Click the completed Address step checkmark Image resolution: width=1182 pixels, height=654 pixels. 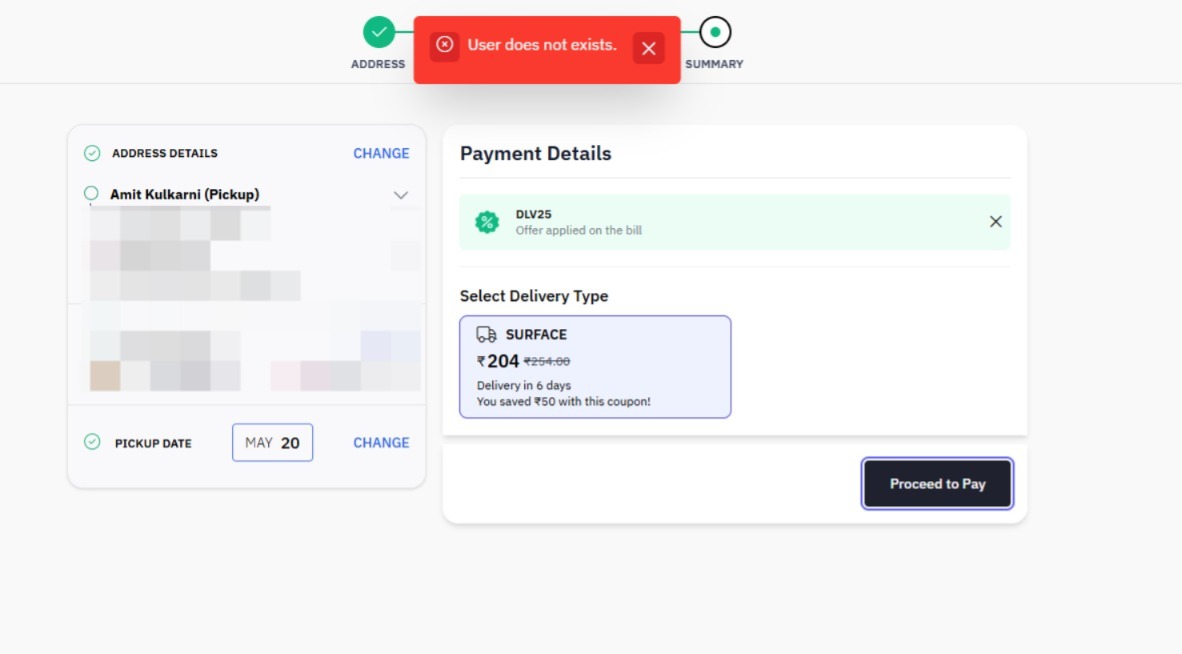pyautogui.click(x=378, y=32)
